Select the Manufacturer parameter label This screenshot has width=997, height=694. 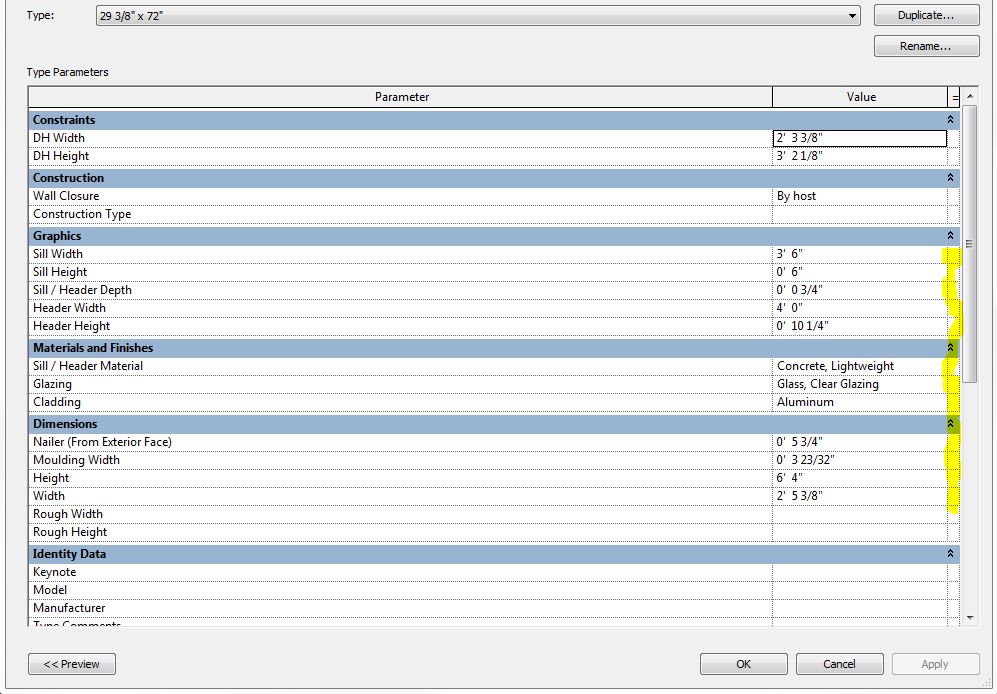point(69,608)
